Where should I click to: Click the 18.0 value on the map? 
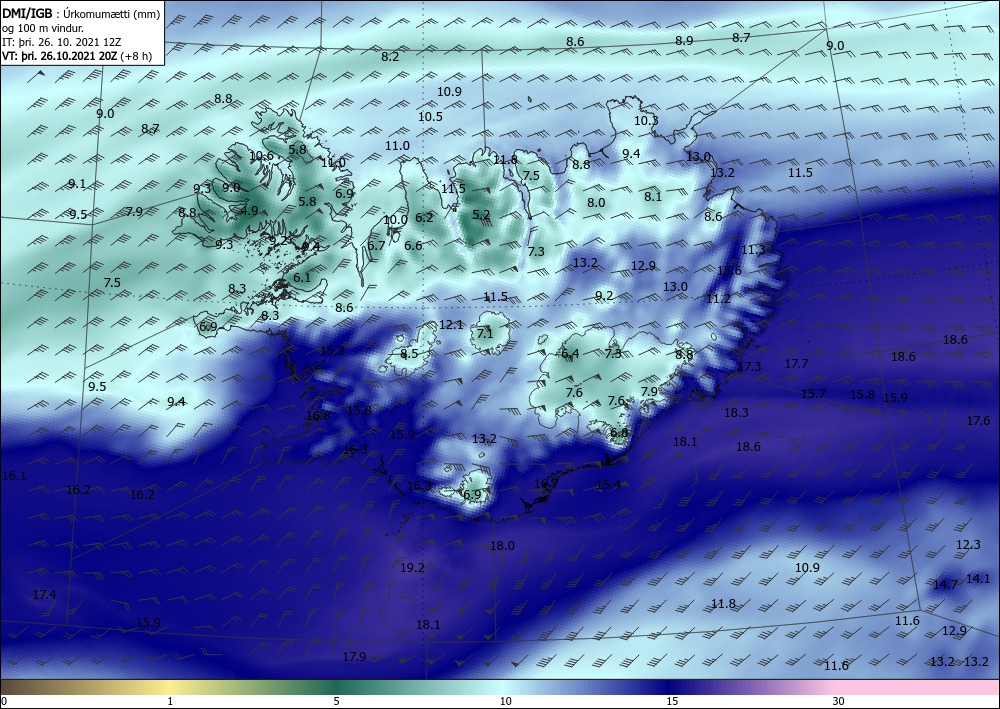click(502, 545)
